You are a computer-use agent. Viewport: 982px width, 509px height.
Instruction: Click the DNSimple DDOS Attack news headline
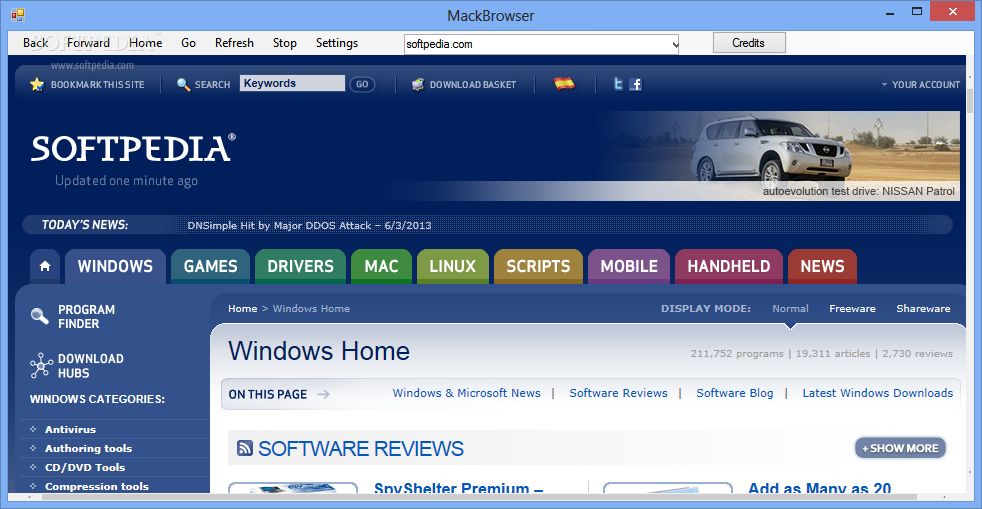pyautogui.click(x=309, y=225)
